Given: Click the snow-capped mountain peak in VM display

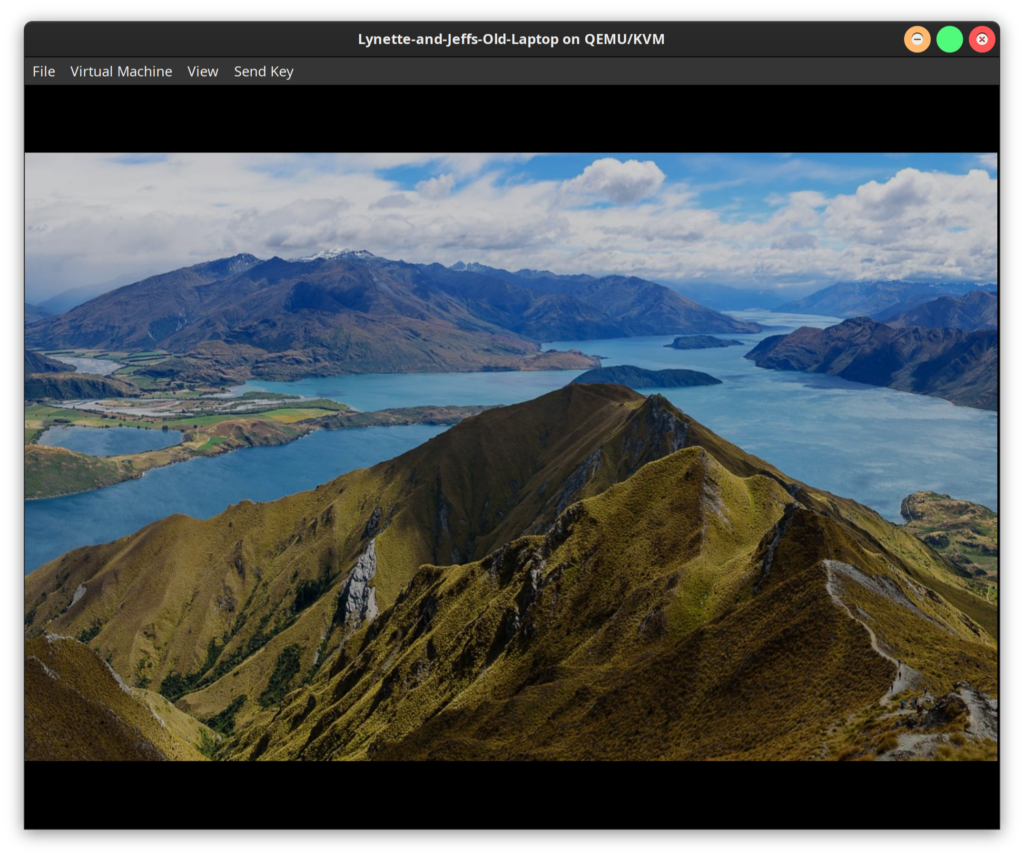Looking at the screenshot, I should (x=338, y=255).
